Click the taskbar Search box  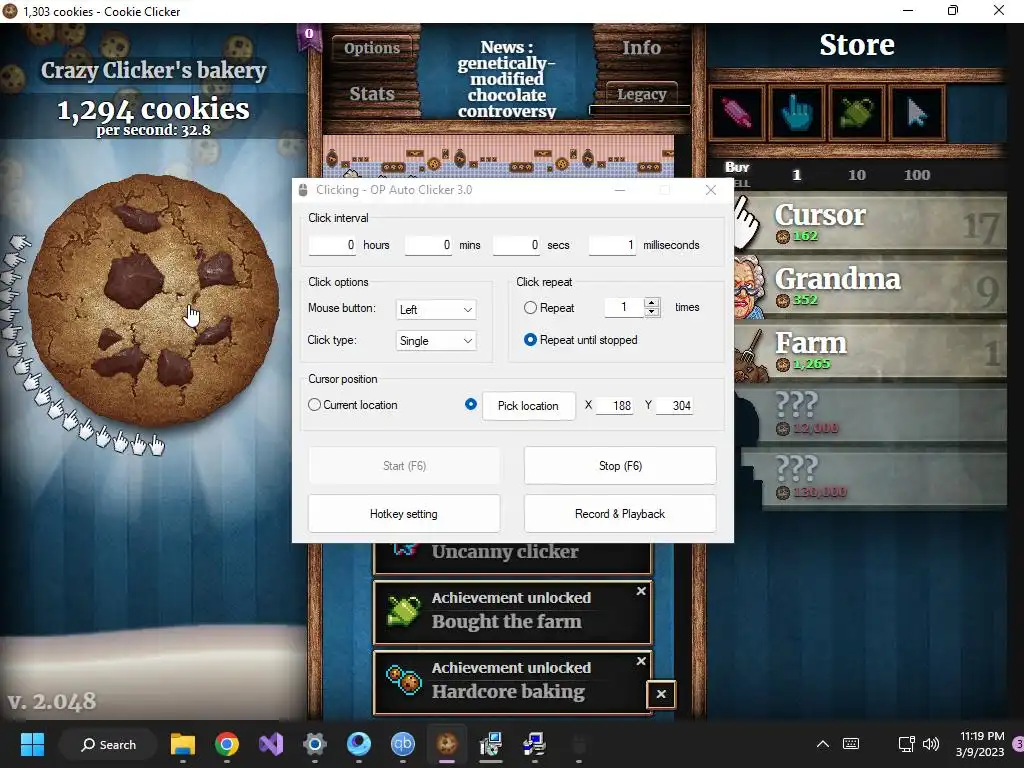coord(108,744)
